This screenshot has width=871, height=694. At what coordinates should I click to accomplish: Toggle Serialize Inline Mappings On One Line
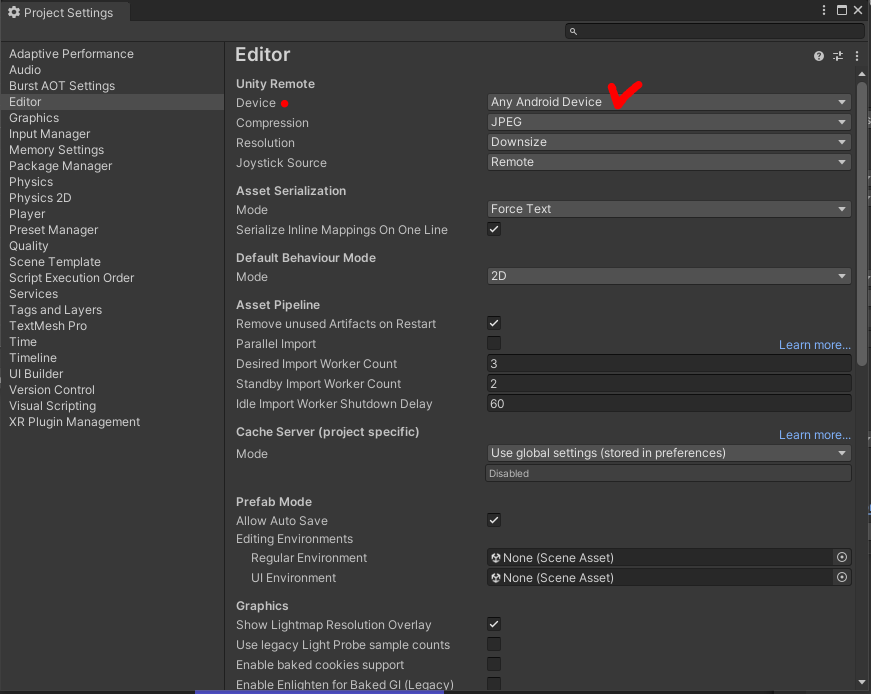coord(494,229)
